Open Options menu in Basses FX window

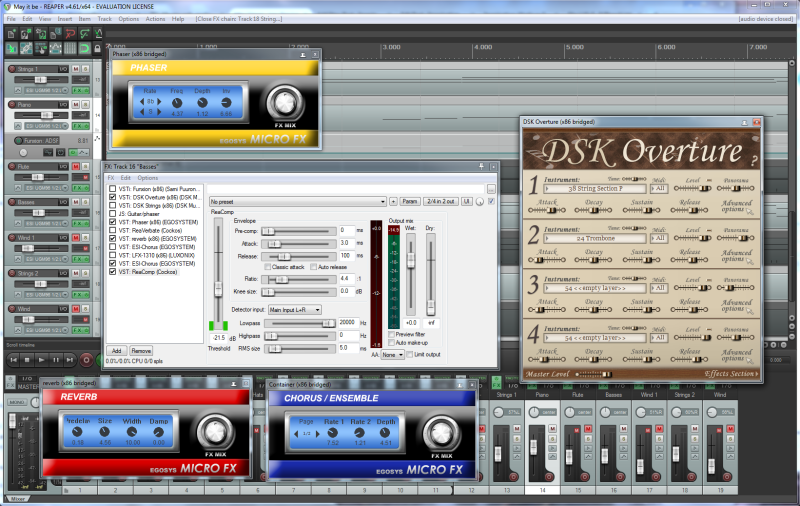pyautogui.click(x=147, y=178)
